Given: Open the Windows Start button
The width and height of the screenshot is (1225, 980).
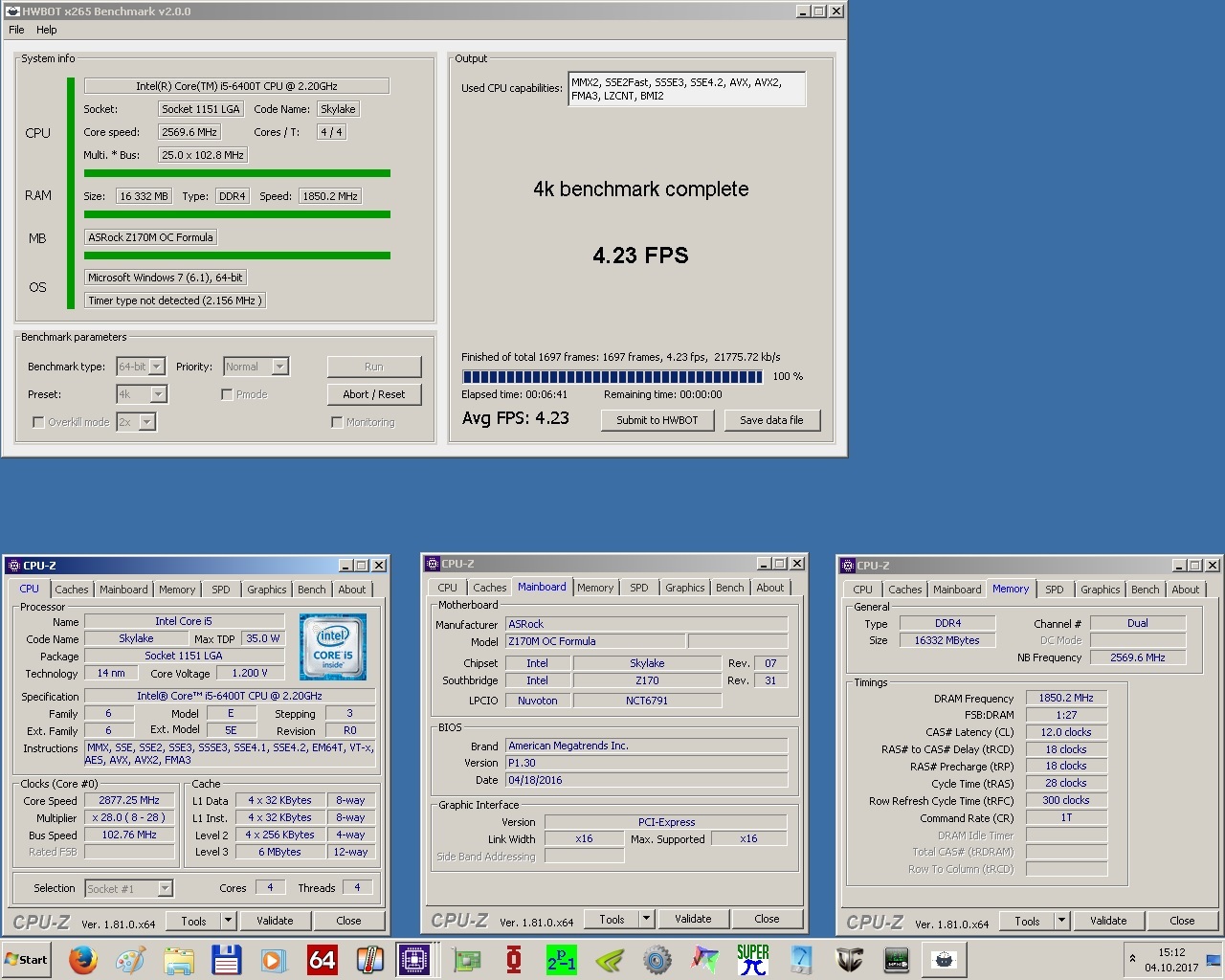Looking at the screenshot, I should [x=27, y=960].
